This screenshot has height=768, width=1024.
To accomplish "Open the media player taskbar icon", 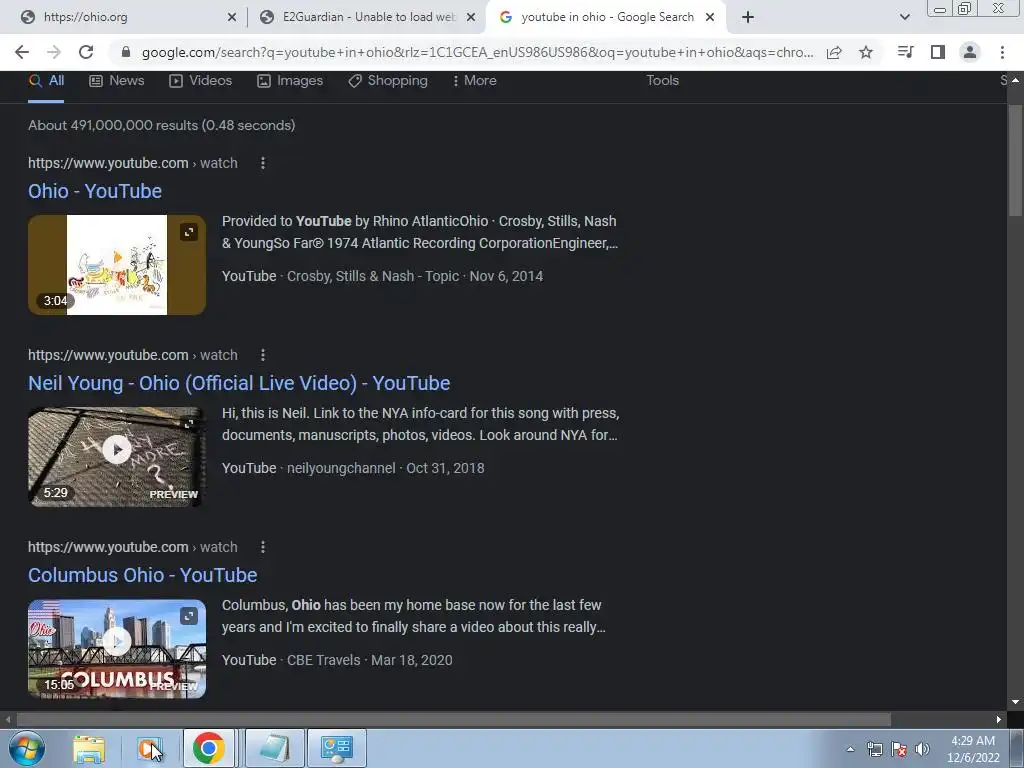I will (x=150, y=748).
